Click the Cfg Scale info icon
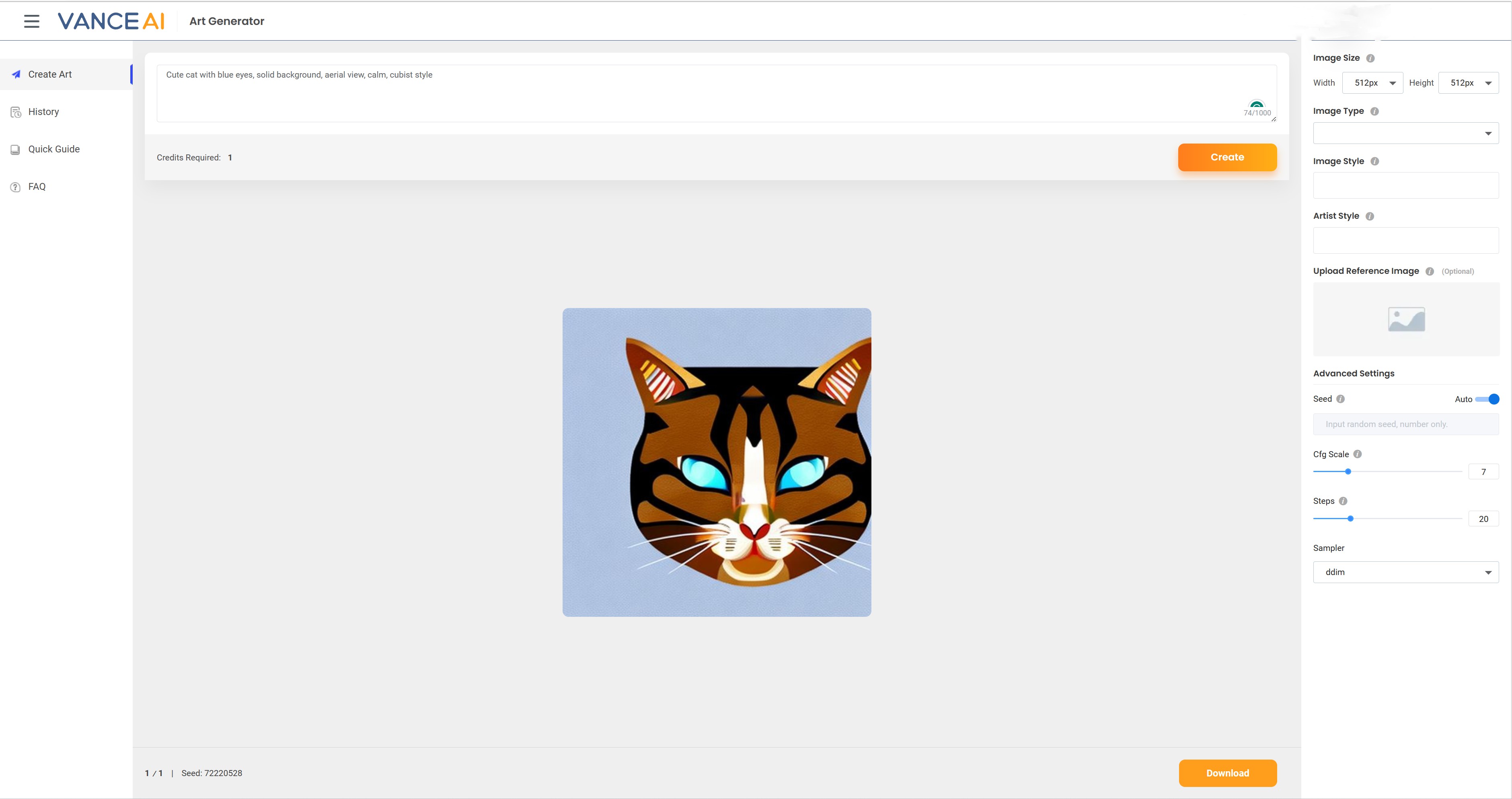This screenshot has width=1512, height=799. click(x=1357, y=454)
